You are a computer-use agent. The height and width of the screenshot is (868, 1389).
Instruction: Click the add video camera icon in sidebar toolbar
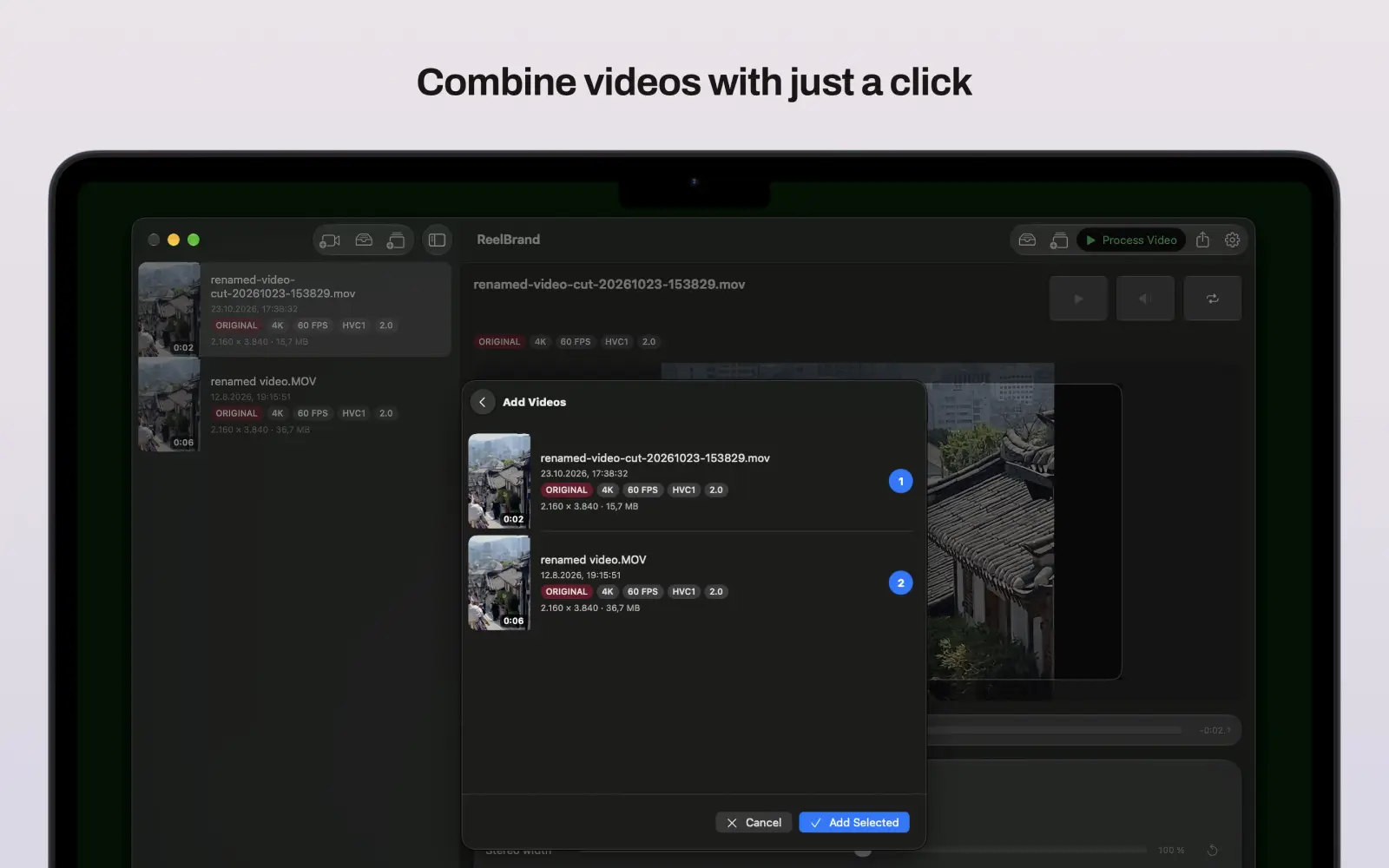pos(330,240)
